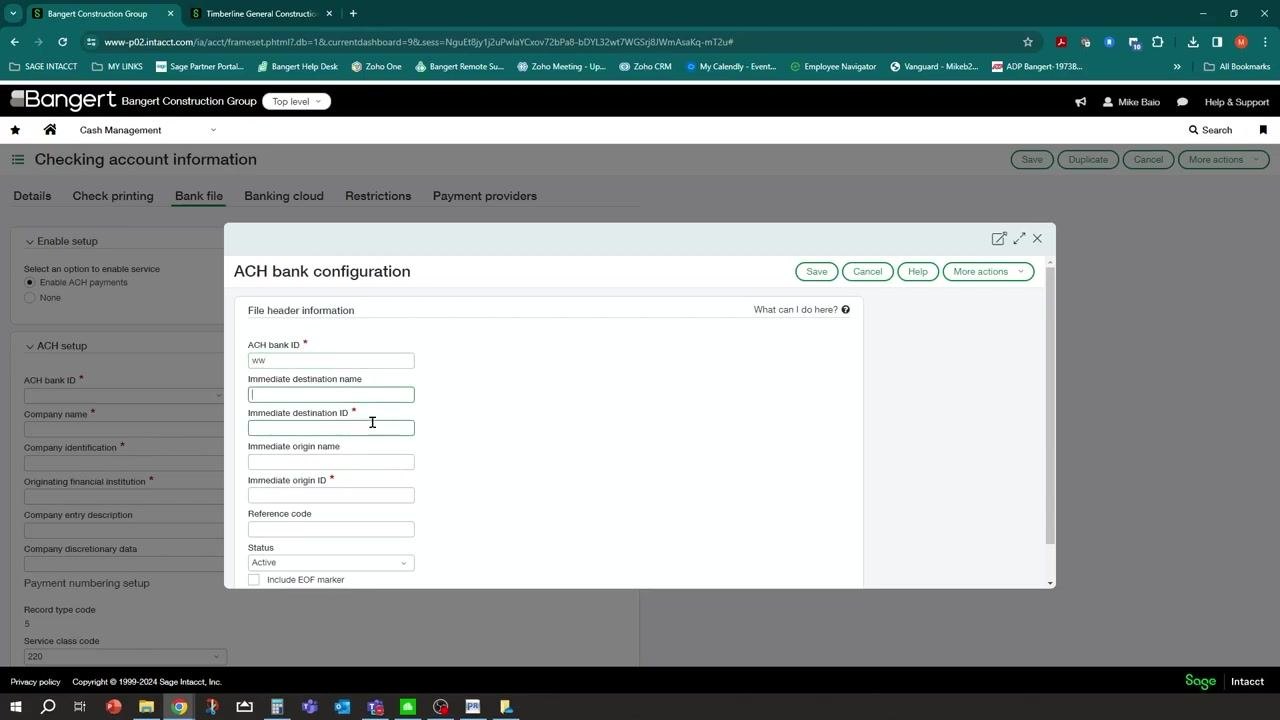1280x720 pixels.
Task: Open More actions dropdown in ACH dialog
Action: coord(988,272)
